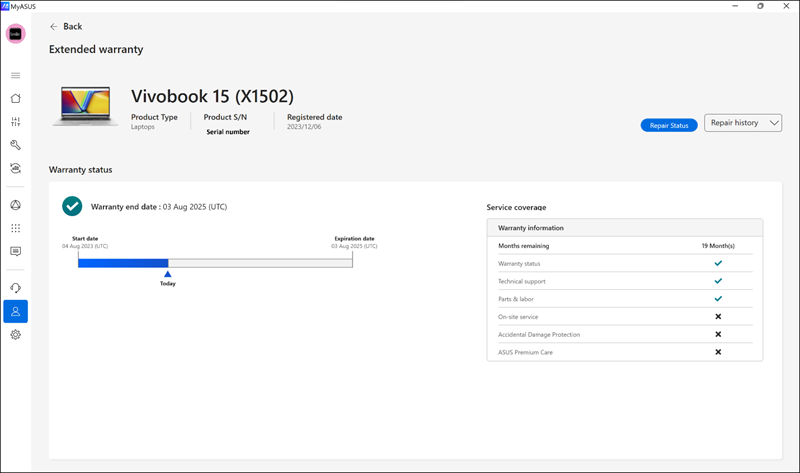Click the Repair Status button
800x473 pixels.
[669, 125]
